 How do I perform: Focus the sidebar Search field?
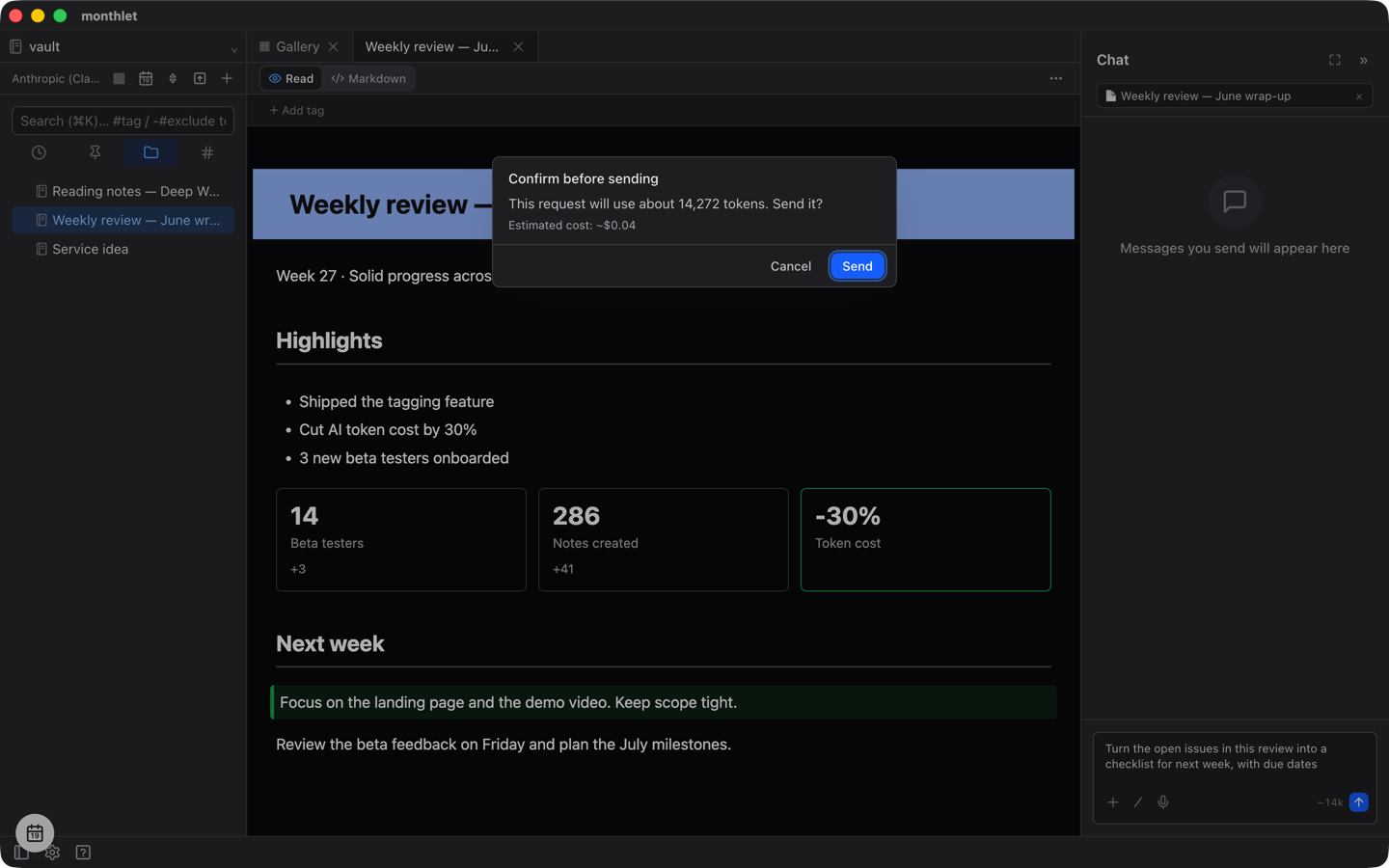pos(123,121)
